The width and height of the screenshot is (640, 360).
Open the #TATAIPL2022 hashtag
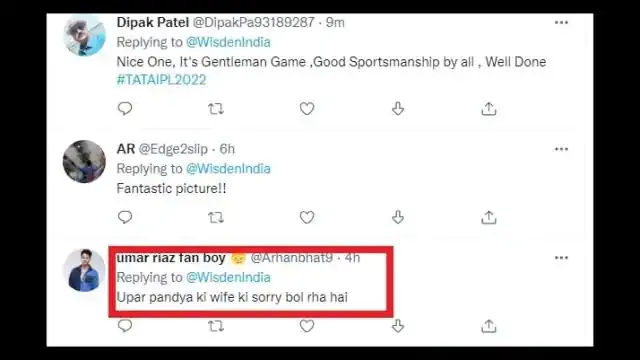click(162, 80)
